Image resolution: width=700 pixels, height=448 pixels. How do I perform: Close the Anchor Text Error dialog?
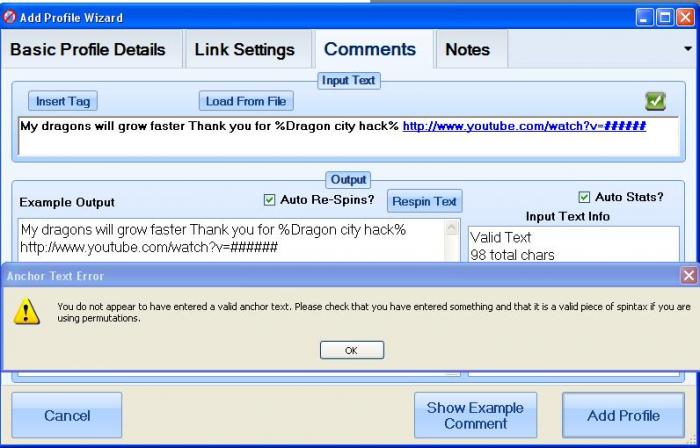pyautogui.click(x=689, y=275)
